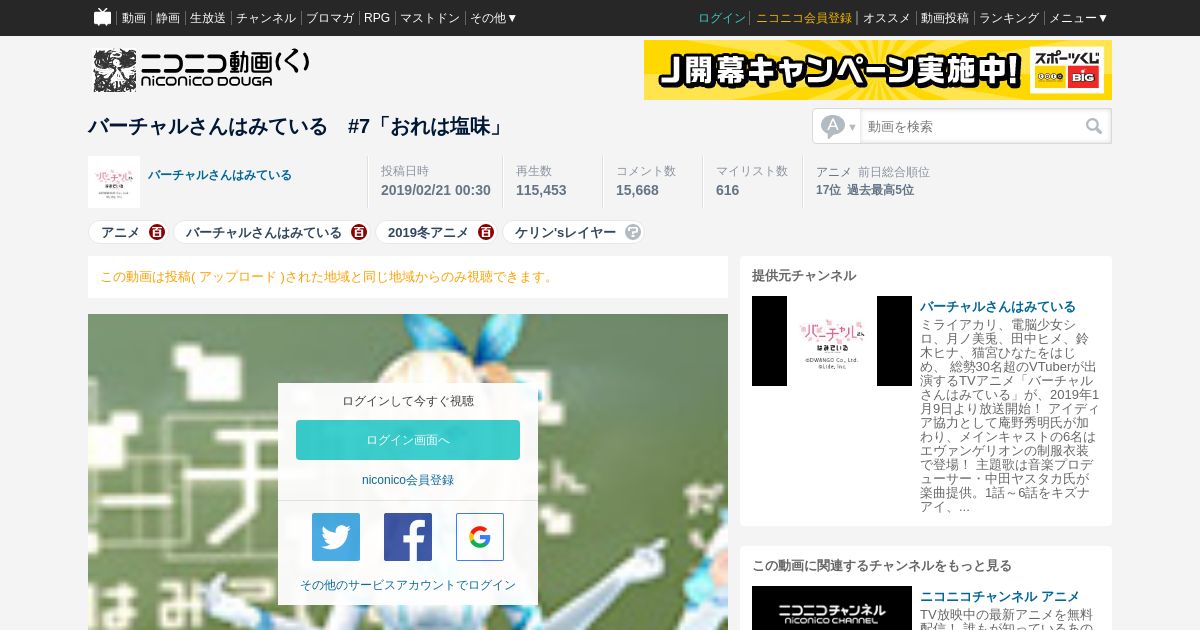Open ブロマガ in the top navigation

(330, 18)
